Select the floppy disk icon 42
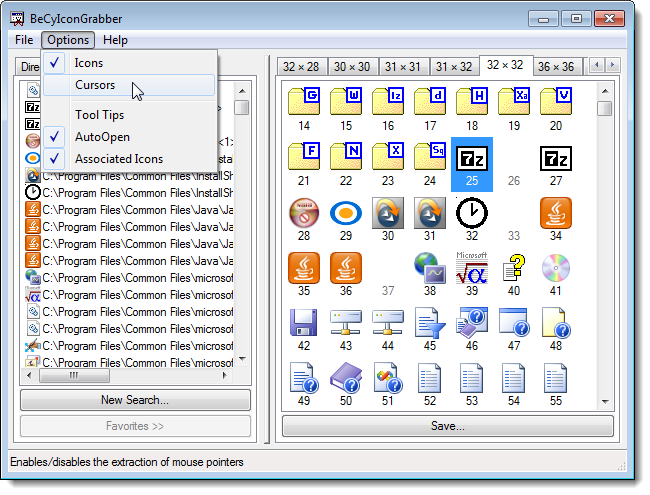The image size is (650, 495). tap(304, 323)
